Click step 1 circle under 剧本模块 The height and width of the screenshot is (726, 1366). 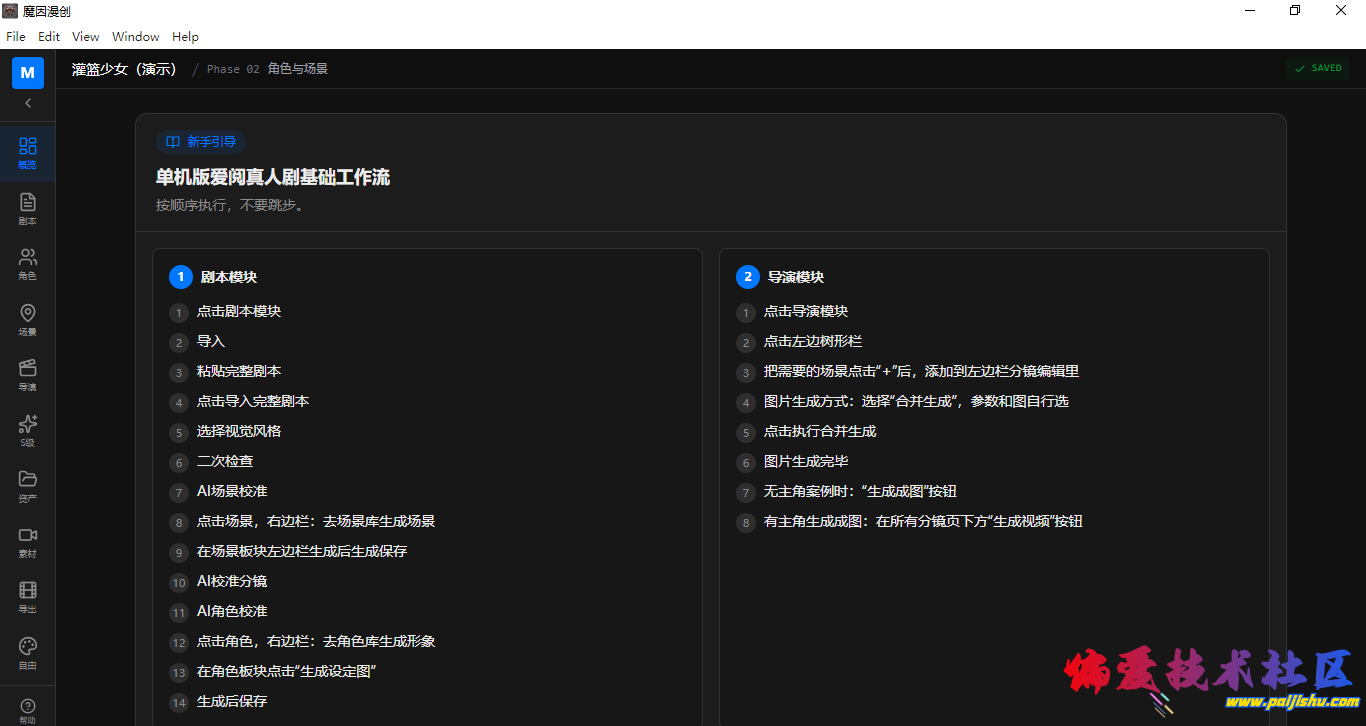click(x=179, y=313)
